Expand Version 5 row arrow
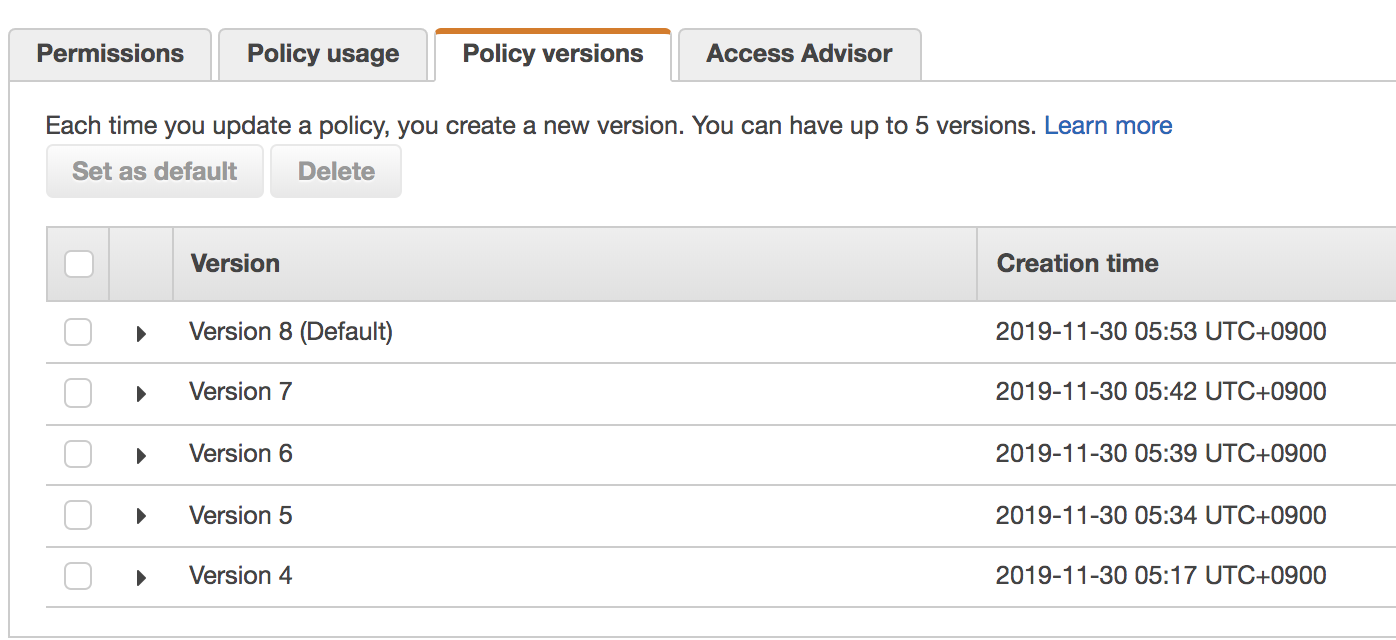The height and width of the screenshot is (640, 1396). tap(141, 517)
